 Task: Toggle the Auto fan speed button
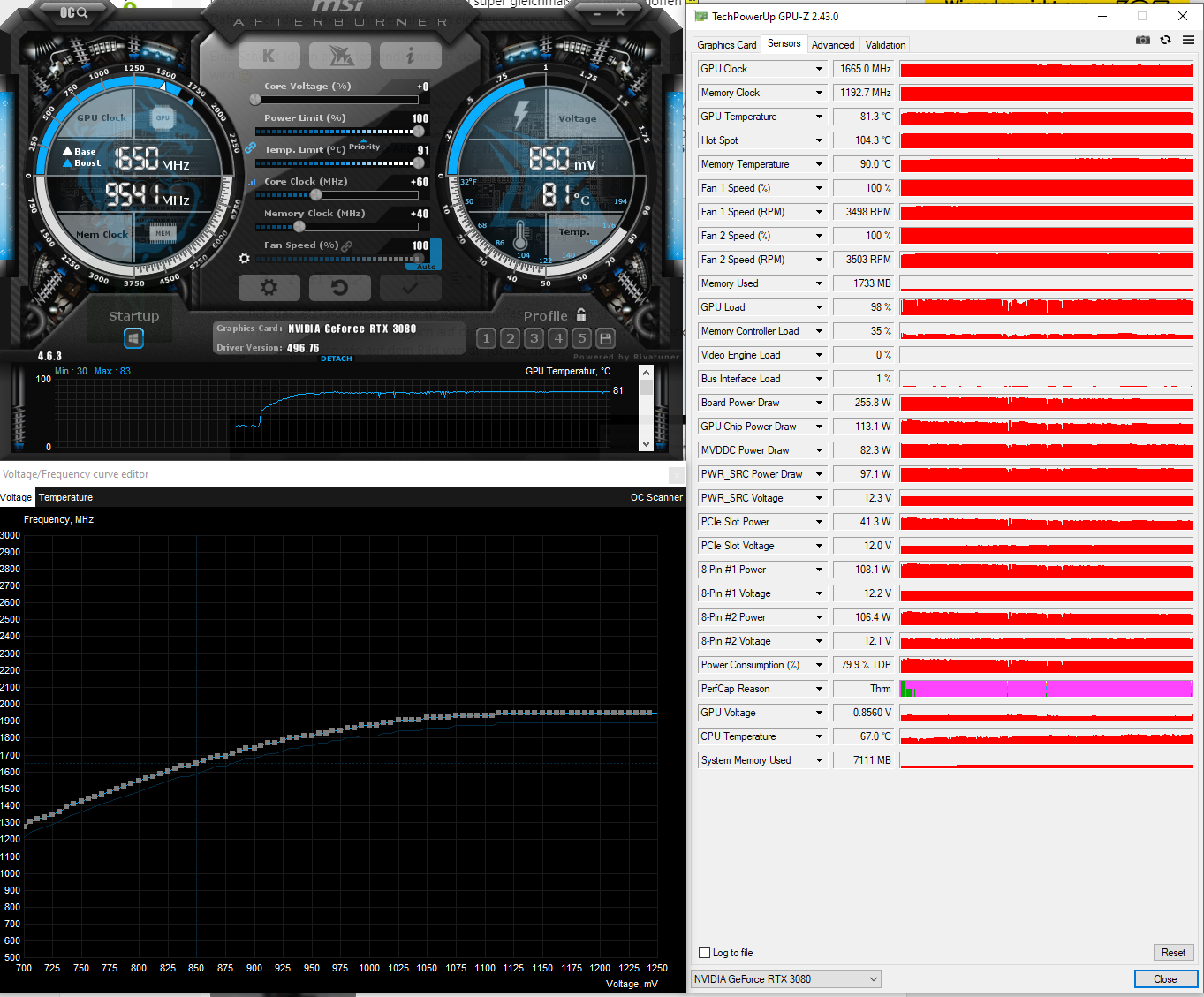tap(427, 266)
